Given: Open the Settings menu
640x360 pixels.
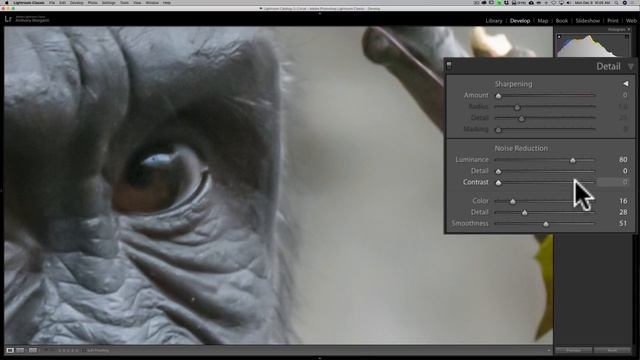Looking at the screenshot, I should coord(109,2).
